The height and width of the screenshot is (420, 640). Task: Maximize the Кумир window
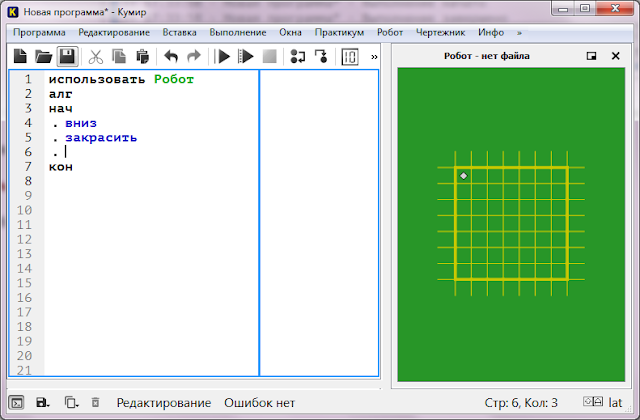[585, 9]
